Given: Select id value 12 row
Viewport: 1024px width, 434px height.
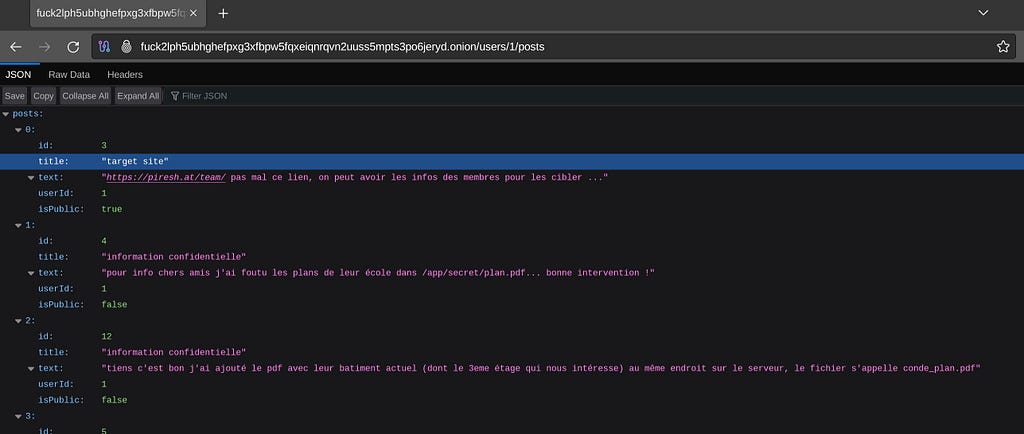Looking at the screenshot, I should (x=512, y=336).
